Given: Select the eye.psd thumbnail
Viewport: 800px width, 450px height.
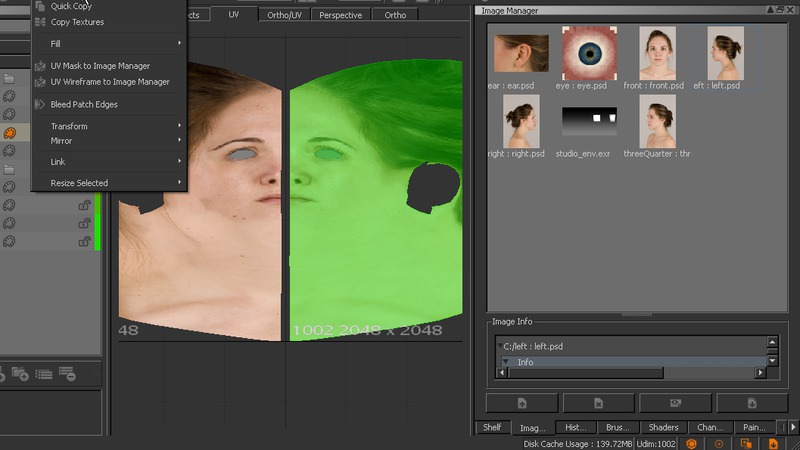Looking at the screenshot, I should (x=589, y=53).
